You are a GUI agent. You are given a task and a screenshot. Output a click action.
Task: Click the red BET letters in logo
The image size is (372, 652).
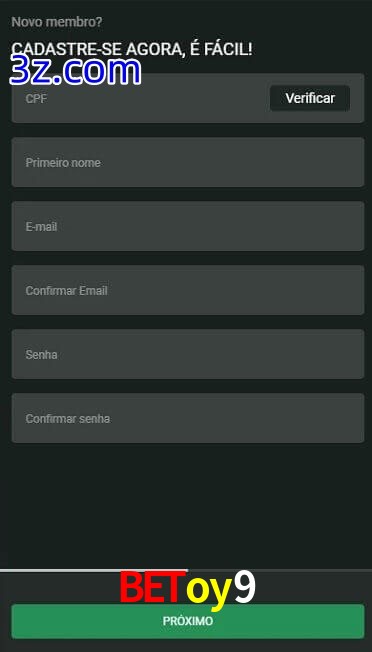click(x=153, y=588)
